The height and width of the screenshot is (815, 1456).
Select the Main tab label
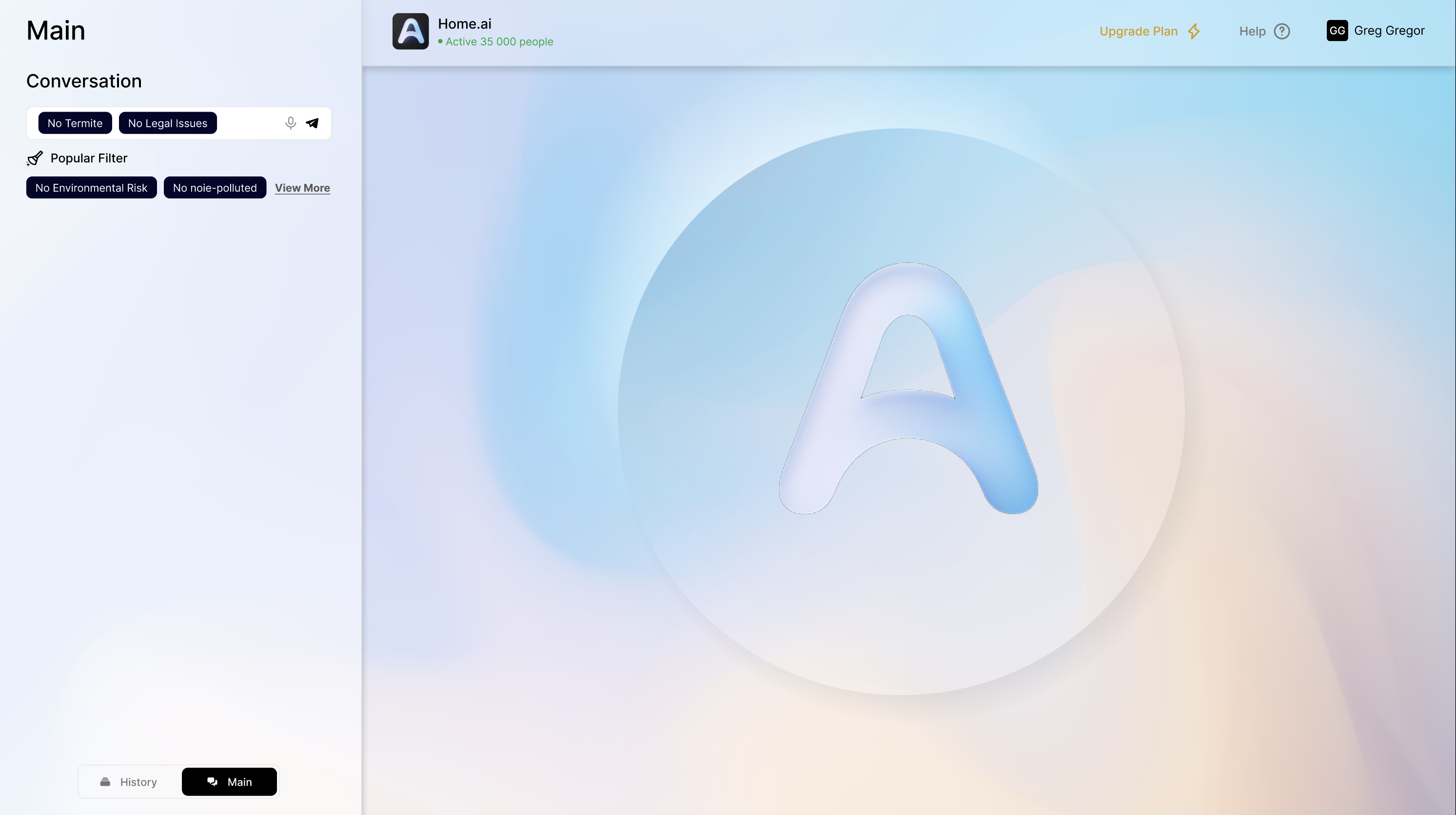point(239,782)
